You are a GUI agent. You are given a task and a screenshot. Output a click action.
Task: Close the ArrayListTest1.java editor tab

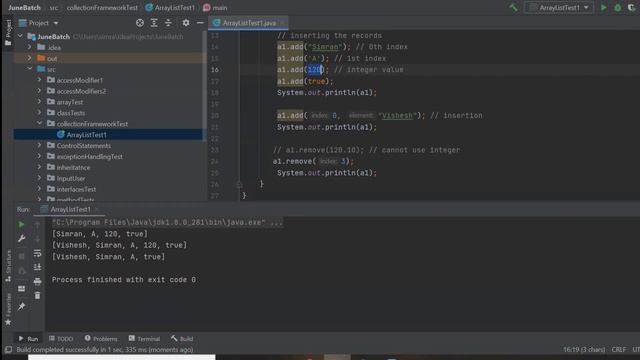[x=282, y=23]
